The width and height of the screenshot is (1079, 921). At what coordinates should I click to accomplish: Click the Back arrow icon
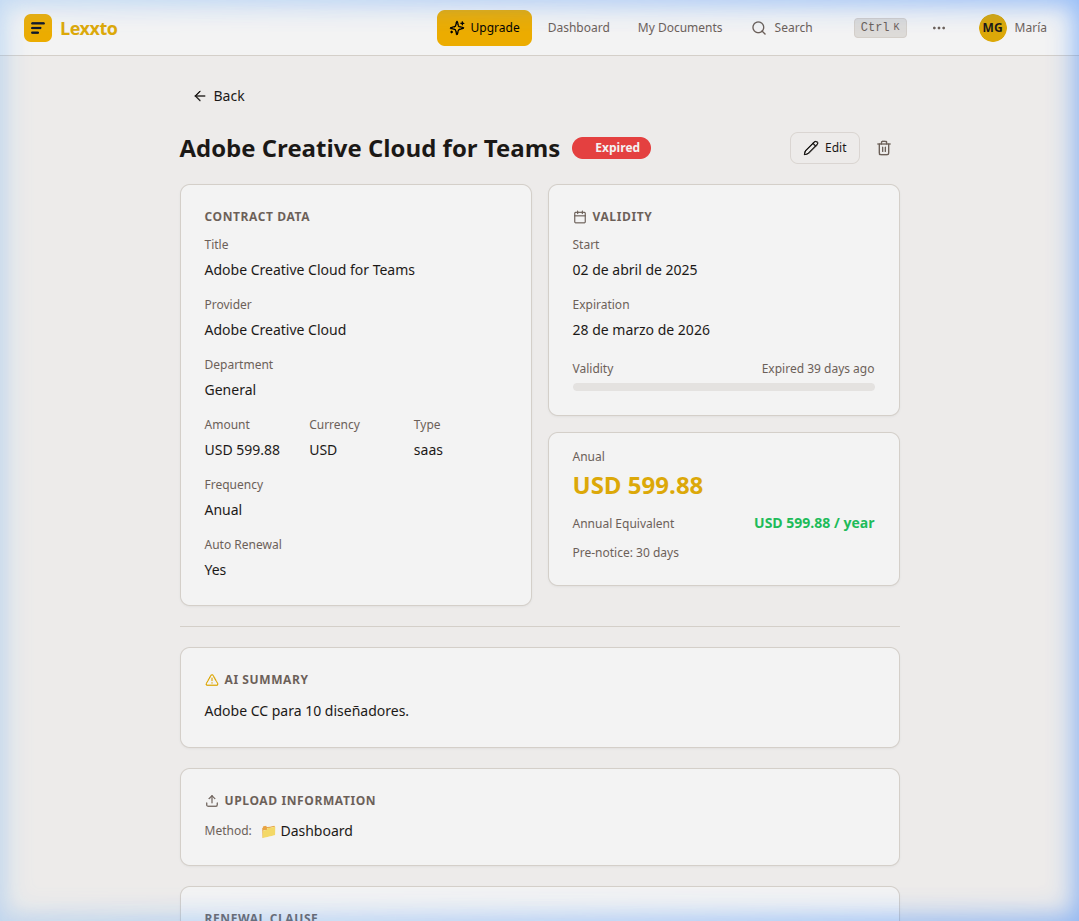(x=200, y=96)
